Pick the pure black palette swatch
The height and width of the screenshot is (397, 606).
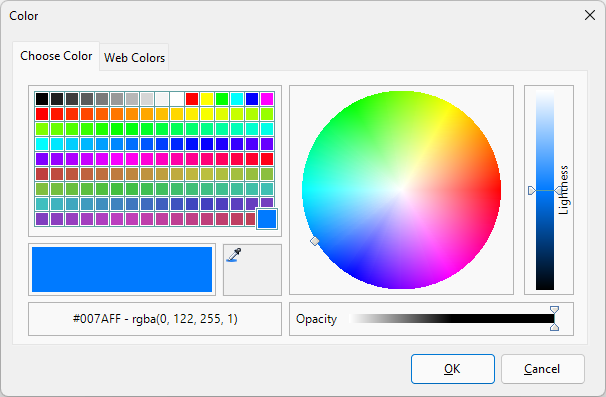pyautogui.click(x=42, y=99)
